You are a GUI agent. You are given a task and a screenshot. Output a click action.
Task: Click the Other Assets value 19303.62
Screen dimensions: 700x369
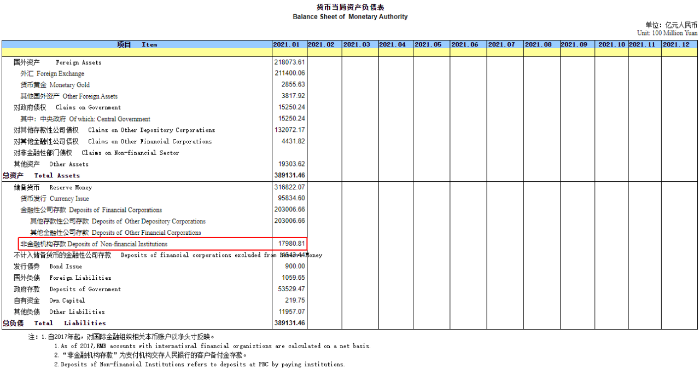(291, 164)
